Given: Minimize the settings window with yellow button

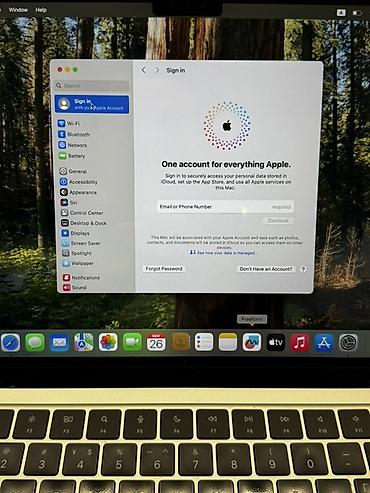Looking at the screenshot, I should coord(68,69).
